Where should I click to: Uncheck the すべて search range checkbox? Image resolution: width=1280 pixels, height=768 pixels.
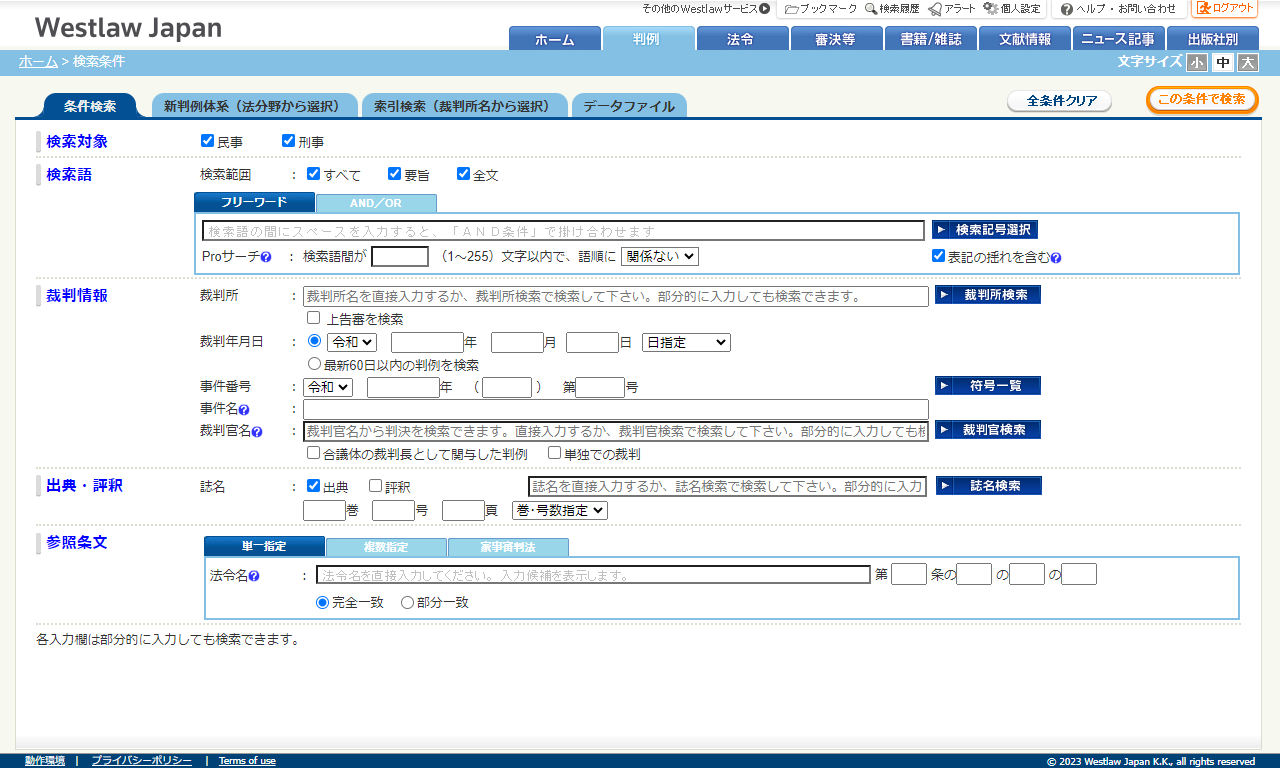point(313,173)
